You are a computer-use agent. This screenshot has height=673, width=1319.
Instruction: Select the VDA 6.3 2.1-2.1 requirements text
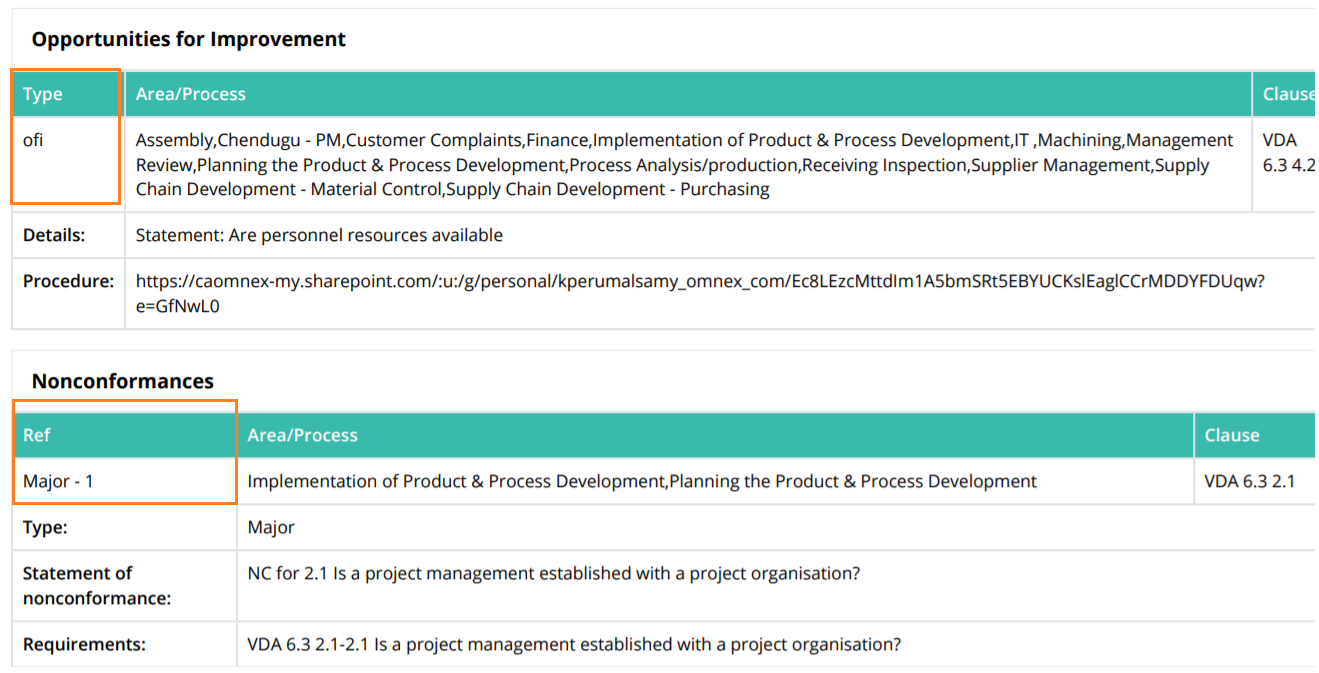pyautogui.click(x=574, y=644)
